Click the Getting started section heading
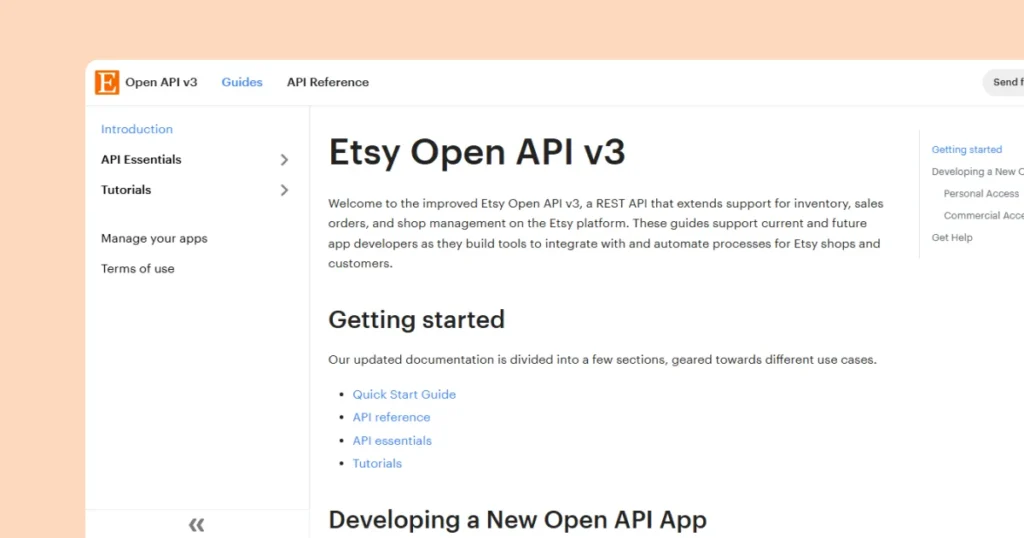 pos(417,320)
